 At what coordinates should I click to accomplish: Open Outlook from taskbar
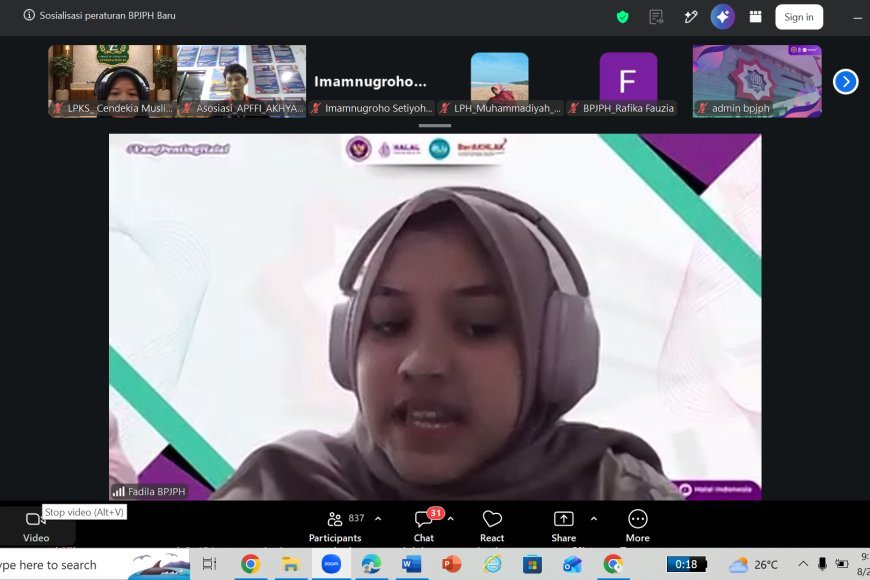pos(572,564)
